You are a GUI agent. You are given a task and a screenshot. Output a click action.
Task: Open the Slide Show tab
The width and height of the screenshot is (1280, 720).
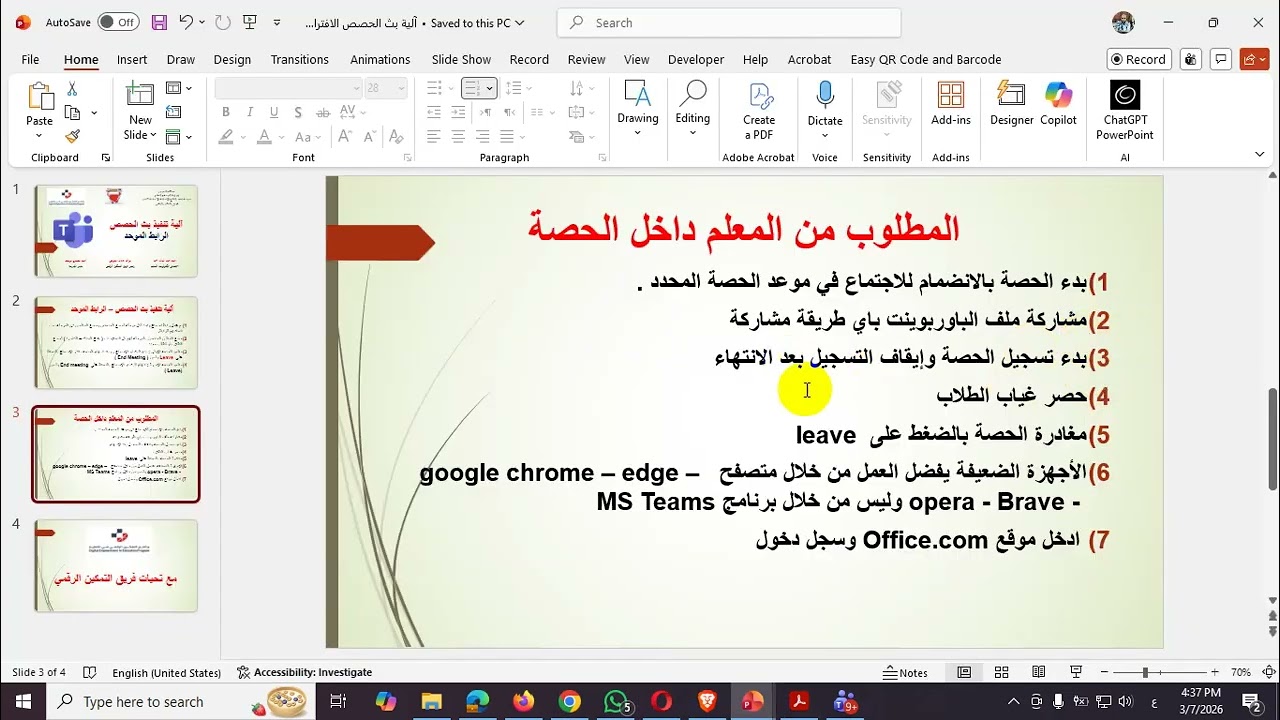pyautogui.click(x=461, y=59)
